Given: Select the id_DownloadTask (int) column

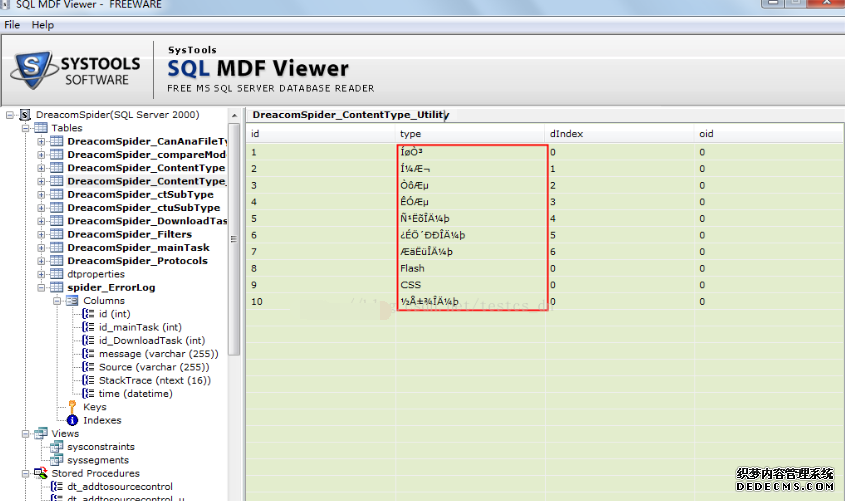Looking at the screenshot, I should 152,340.
